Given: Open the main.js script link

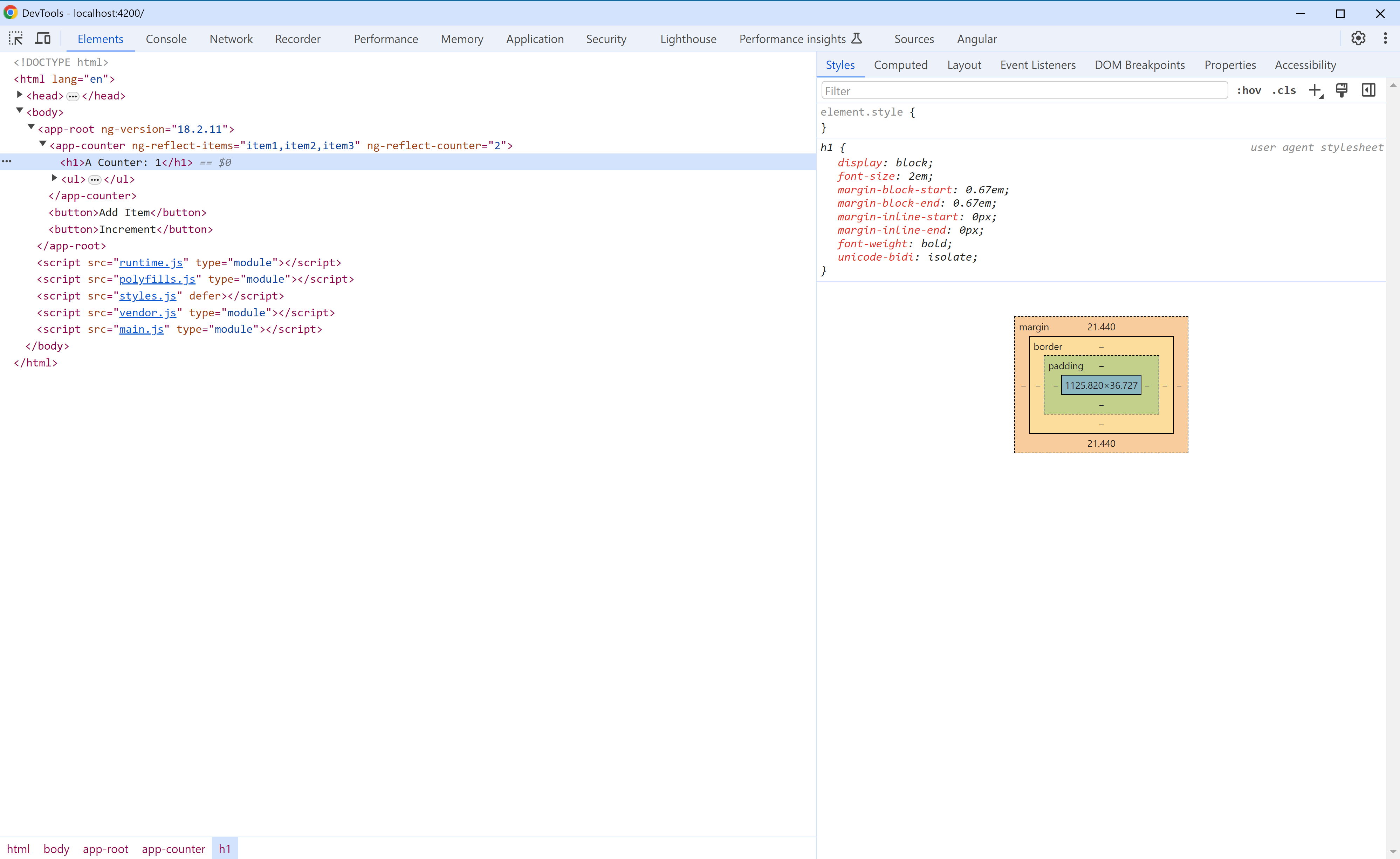Looking at the screenshot, I should [x=141, y=329].
